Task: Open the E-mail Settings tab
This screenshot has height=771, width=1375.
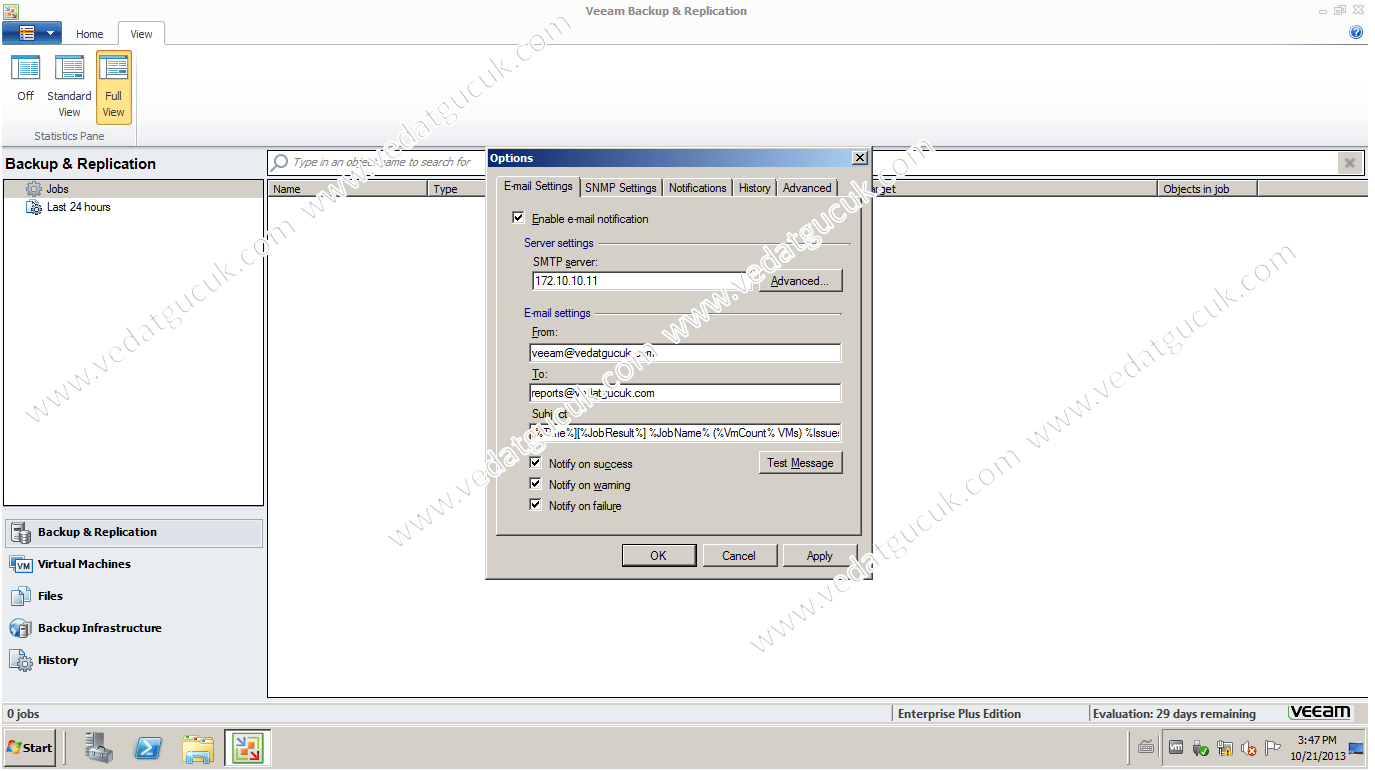Action: 538,186
